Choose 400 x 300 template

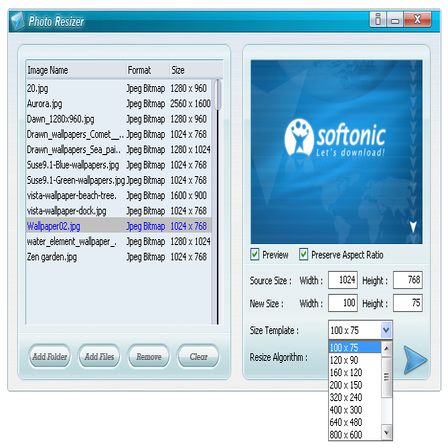355,410
